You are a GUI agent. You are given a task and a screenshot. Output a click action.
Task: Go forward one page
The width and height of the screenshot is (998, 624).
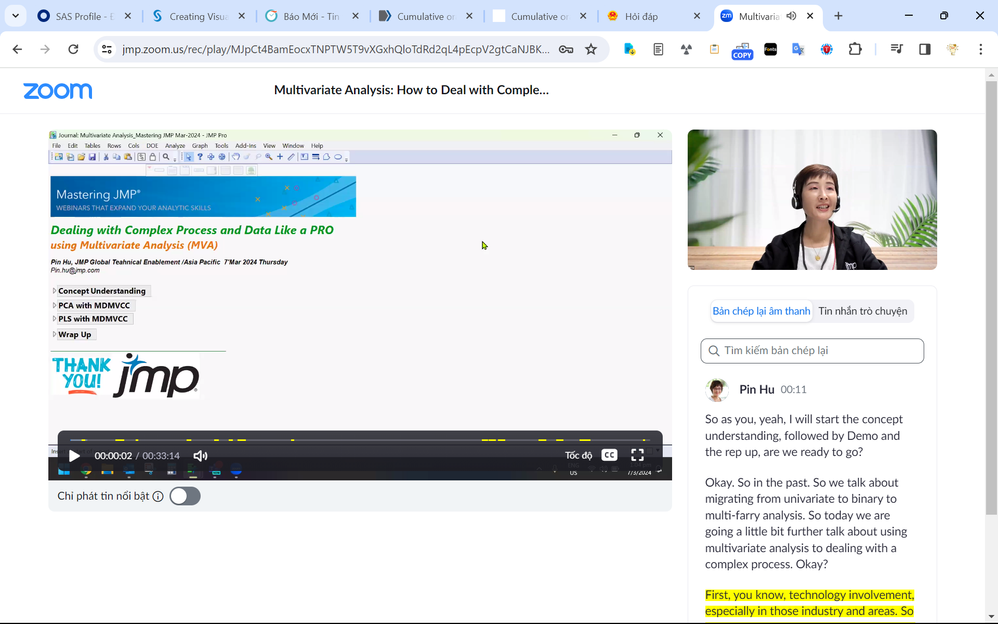(45, 49)
